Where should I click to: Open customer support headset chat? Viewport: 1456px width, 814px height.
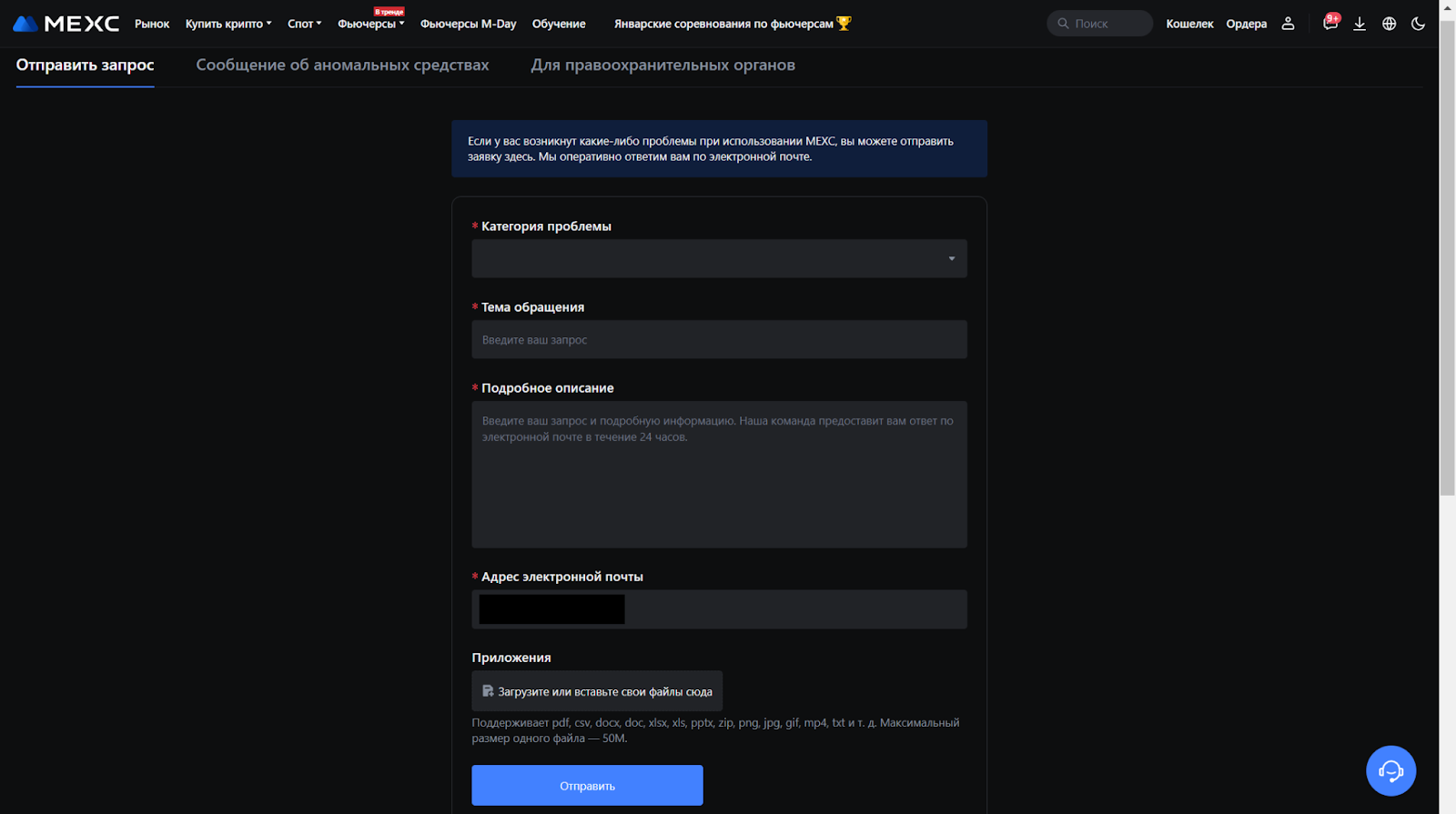pos(1390,771)
